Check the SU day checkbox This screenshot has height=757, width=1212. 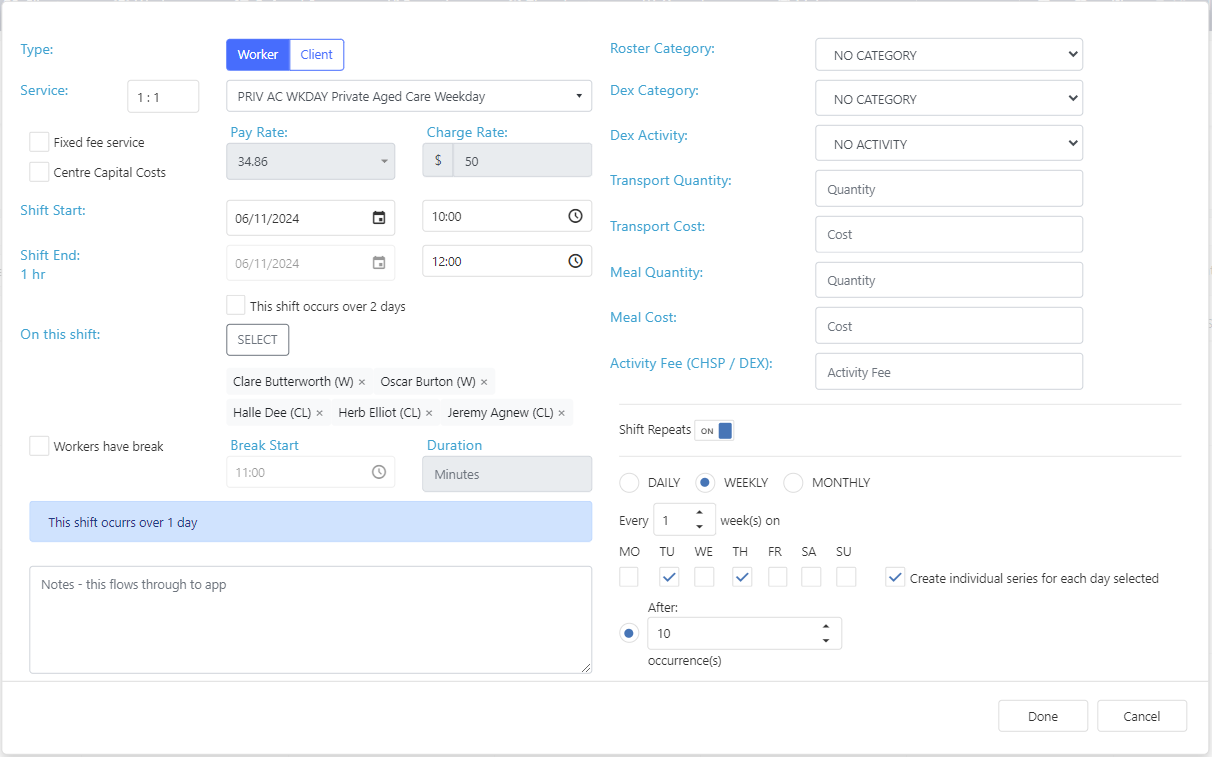[x=846, y=577]
